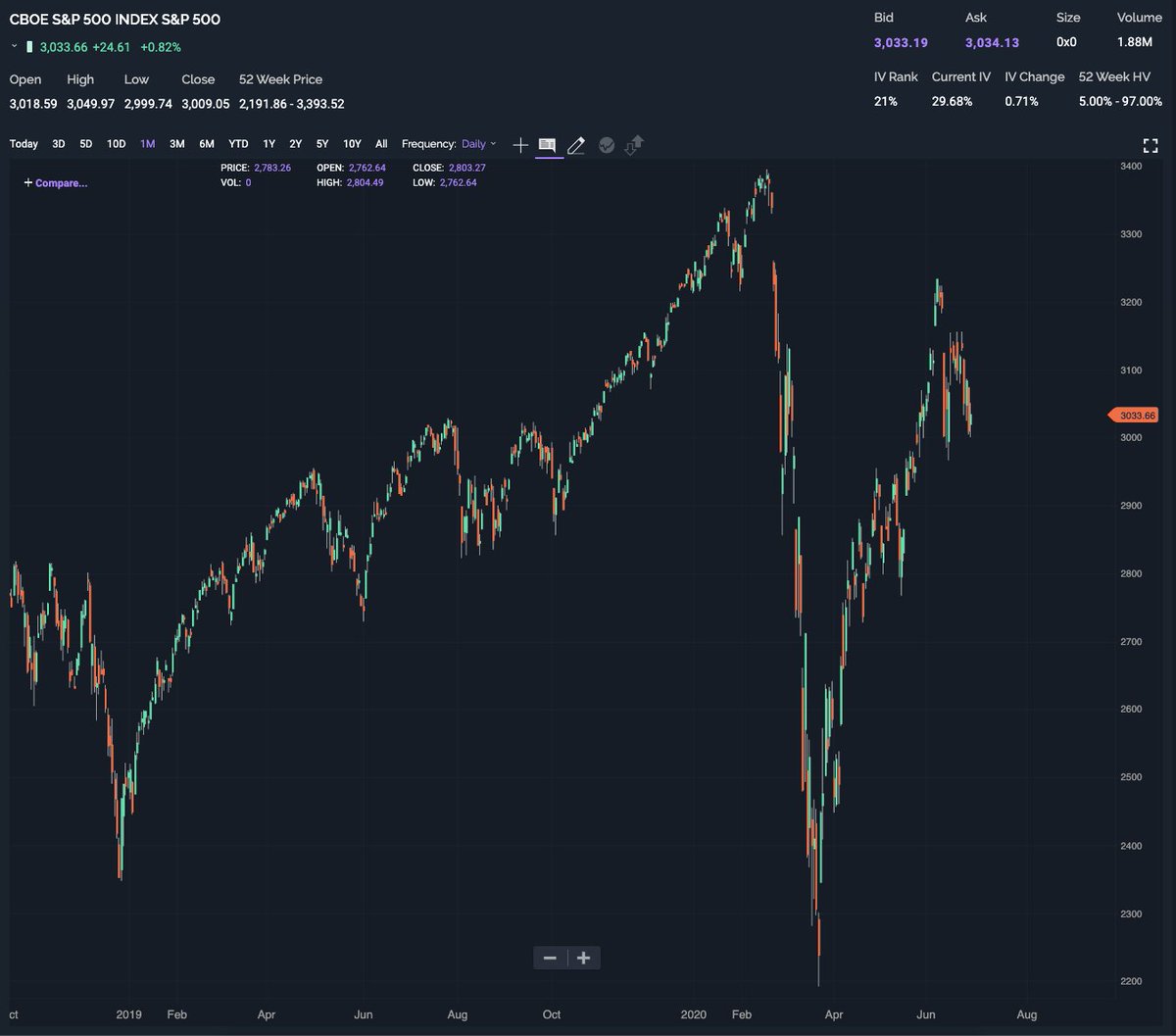Select the crosshair tool icon
1176x1036 pixels.
[x=520, y=145]
